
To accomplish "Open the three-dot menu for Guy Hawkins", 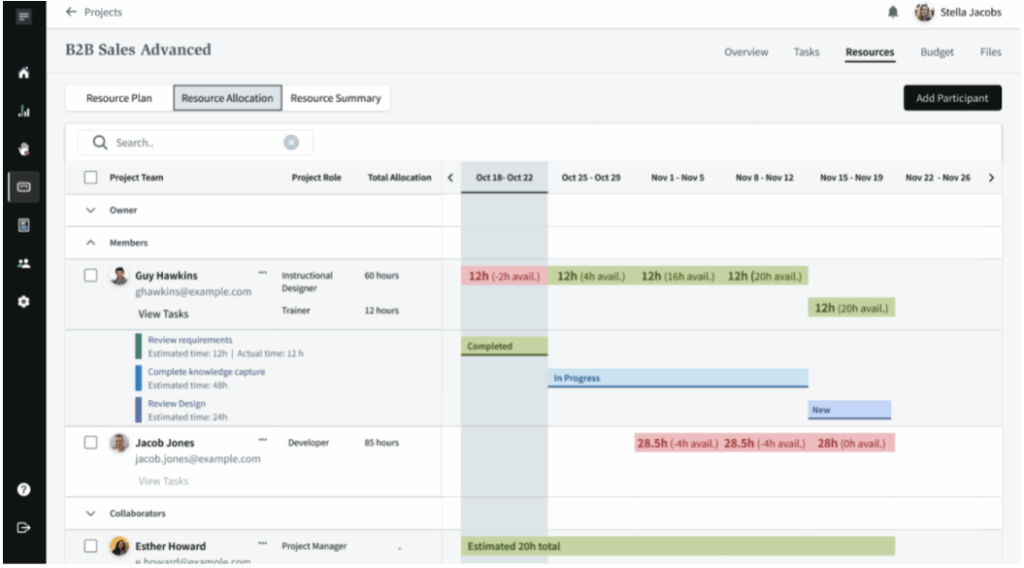I will pyautogui.click(x=263, y=272).
